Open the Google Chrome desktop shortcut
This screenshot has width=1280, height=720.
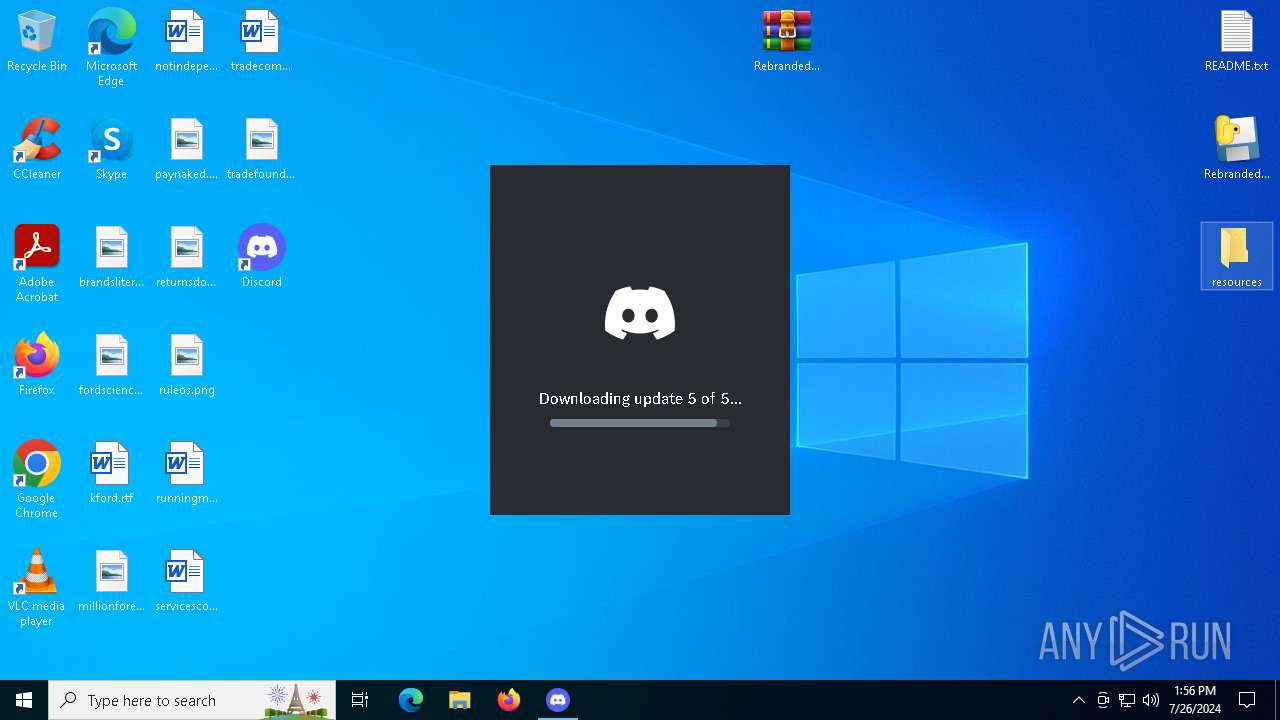tap(37, 480)
